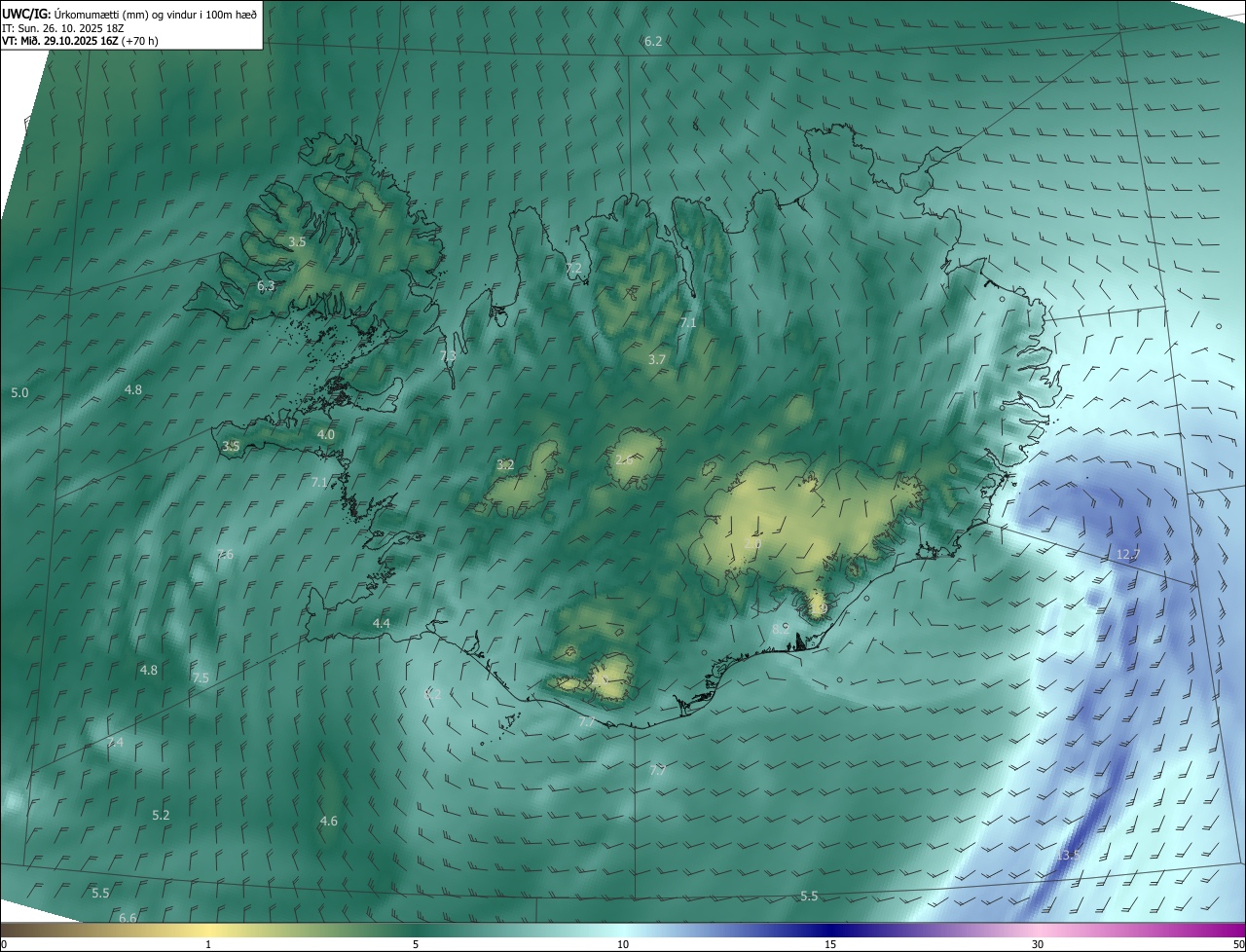This screenshot has height=952, width=1246.
Task: Click the 13.5 value label in the purple band
Action: [x=1069, y=855]
